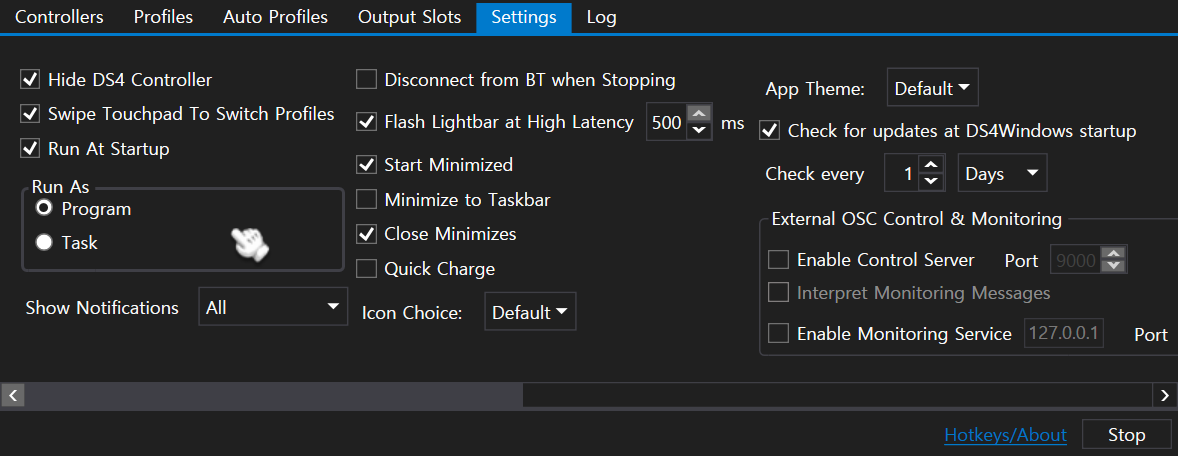Click the horizontal scrollbar left arrow
Image resolution: width=1178 pixels, height=456 pixels.
12,394
